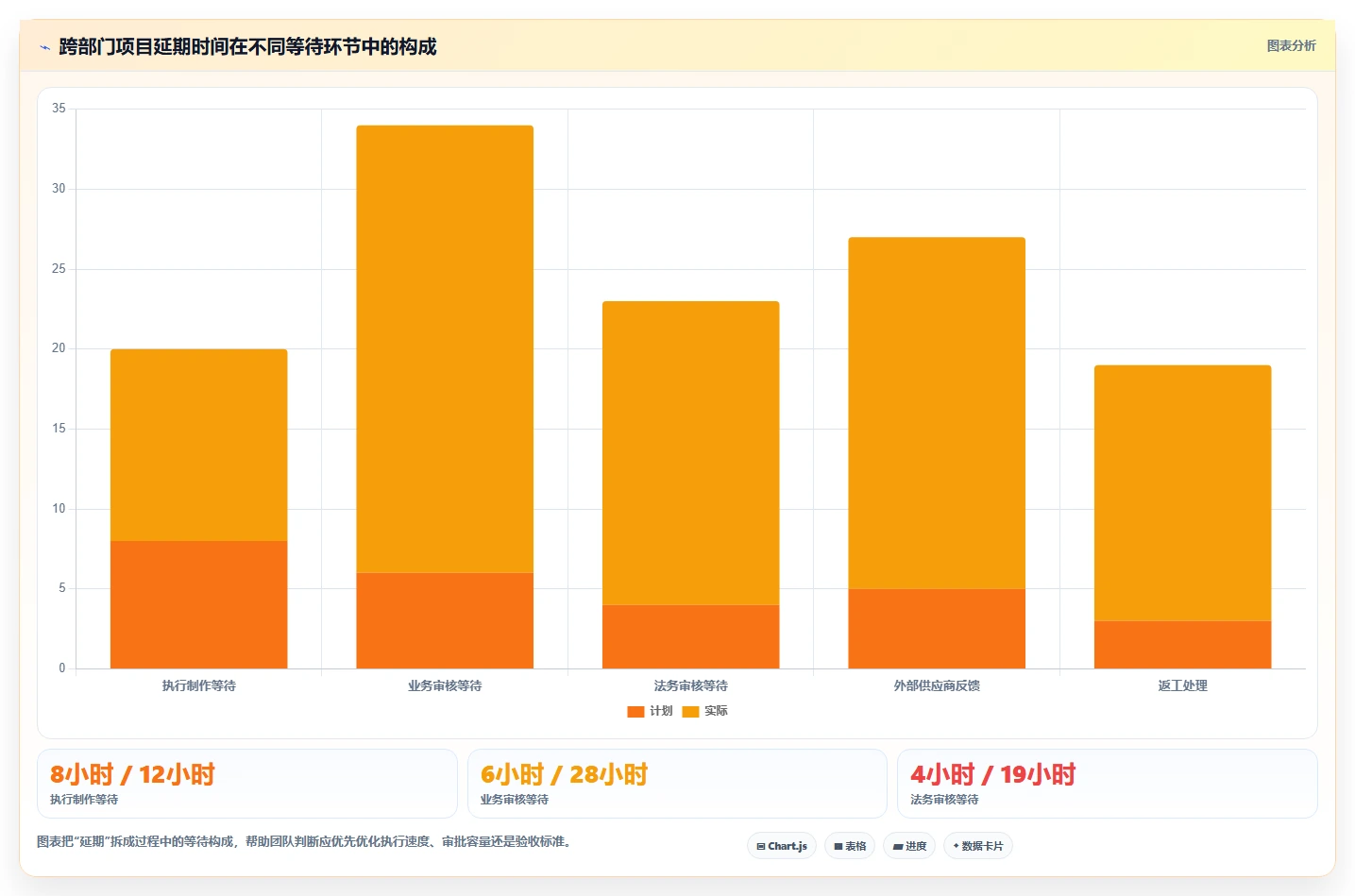Click the 法务审核等待 axis label
The width and height of the screenshot is (1355, 896).
pyautogui.click(x=691, y=685)
